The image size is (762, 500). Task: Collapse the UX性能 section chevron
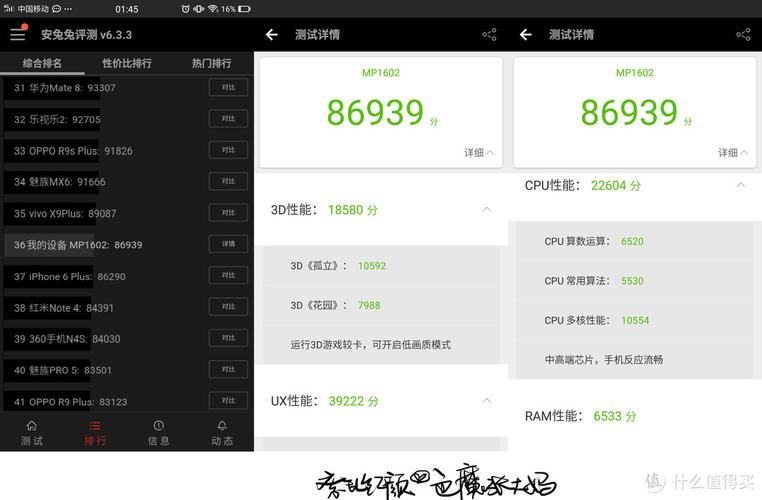(x=486, y=400)
